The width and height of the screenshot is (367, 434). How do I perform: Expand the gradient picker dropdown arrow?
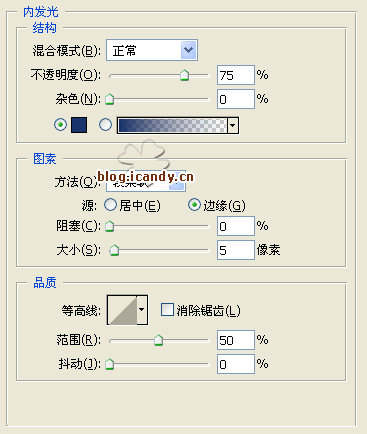233,125
